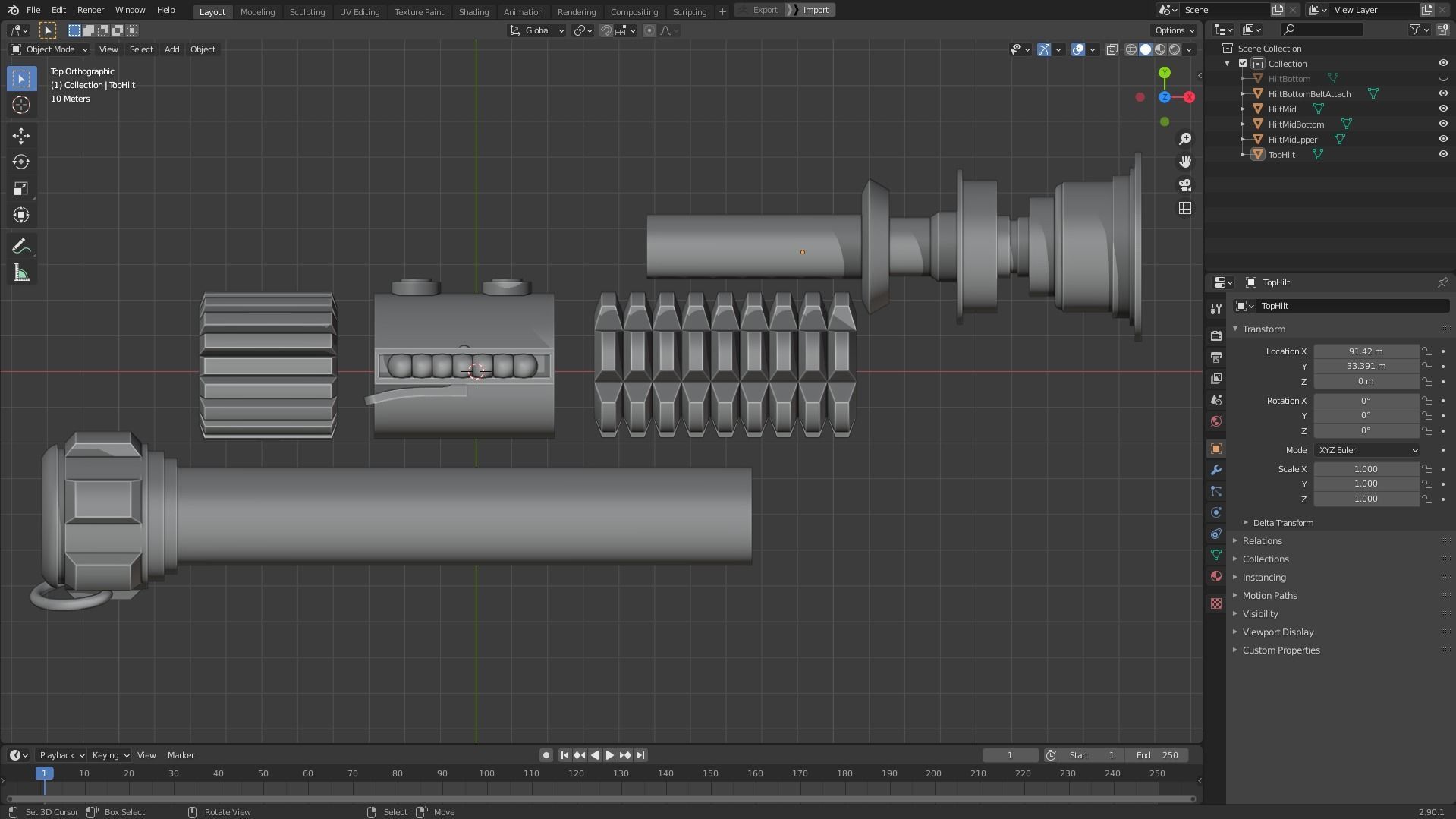Switch to the Shading workspace tab
1456x819 pixels.
coord(473,11)
